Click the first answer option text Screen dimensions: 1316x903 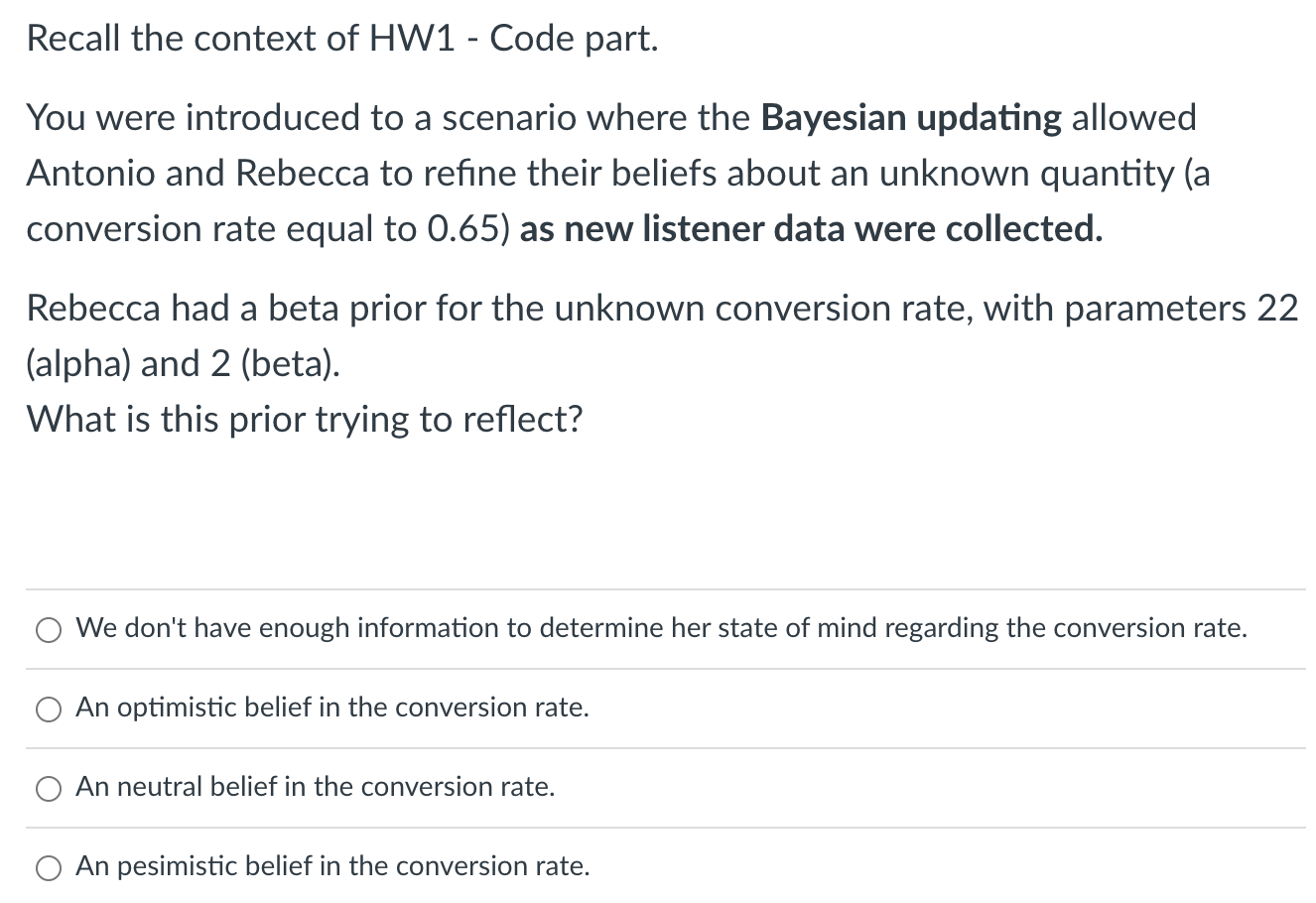pyautogui.click(x=661, y=627)
